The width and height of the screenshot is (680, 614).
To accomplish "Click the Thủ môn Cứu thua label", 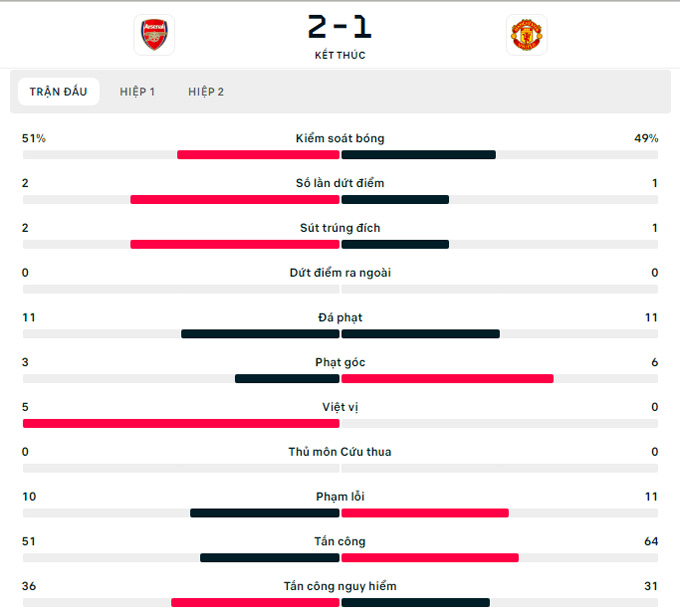I will tap(340, 452).
